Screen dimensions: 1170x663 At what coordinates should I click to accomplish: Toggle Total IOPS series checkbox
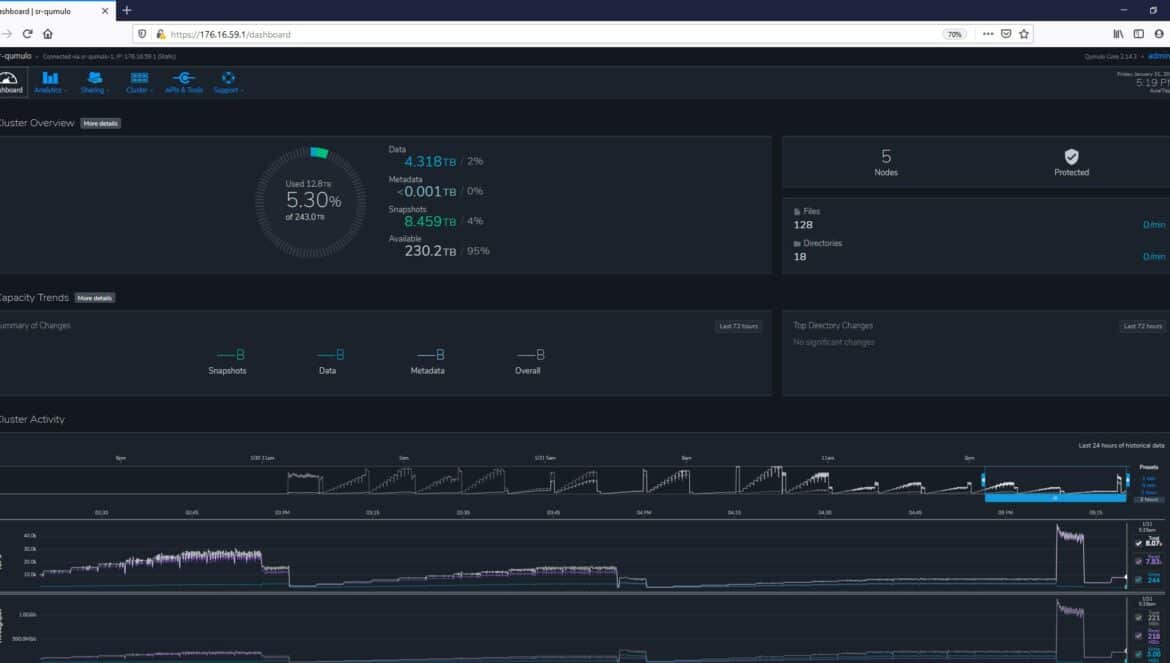pyautogui.click(x=1139, y=543)
